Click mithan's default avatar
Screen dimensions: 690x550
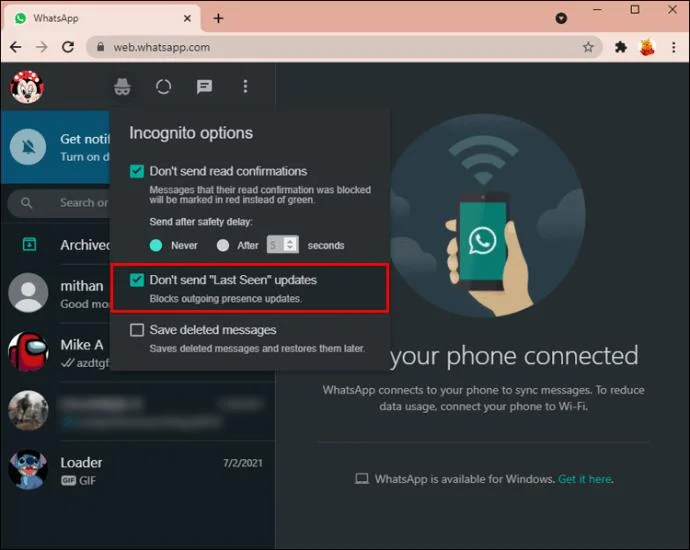[x=28, y=292]
